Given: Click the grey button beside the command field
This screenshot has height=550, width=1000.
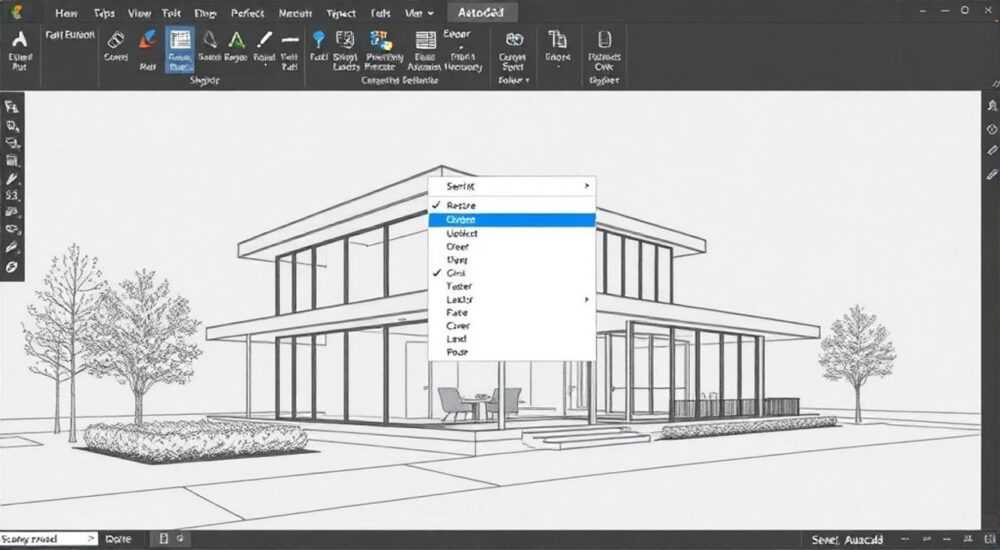Looking at the screenshot, I should 119,539.
